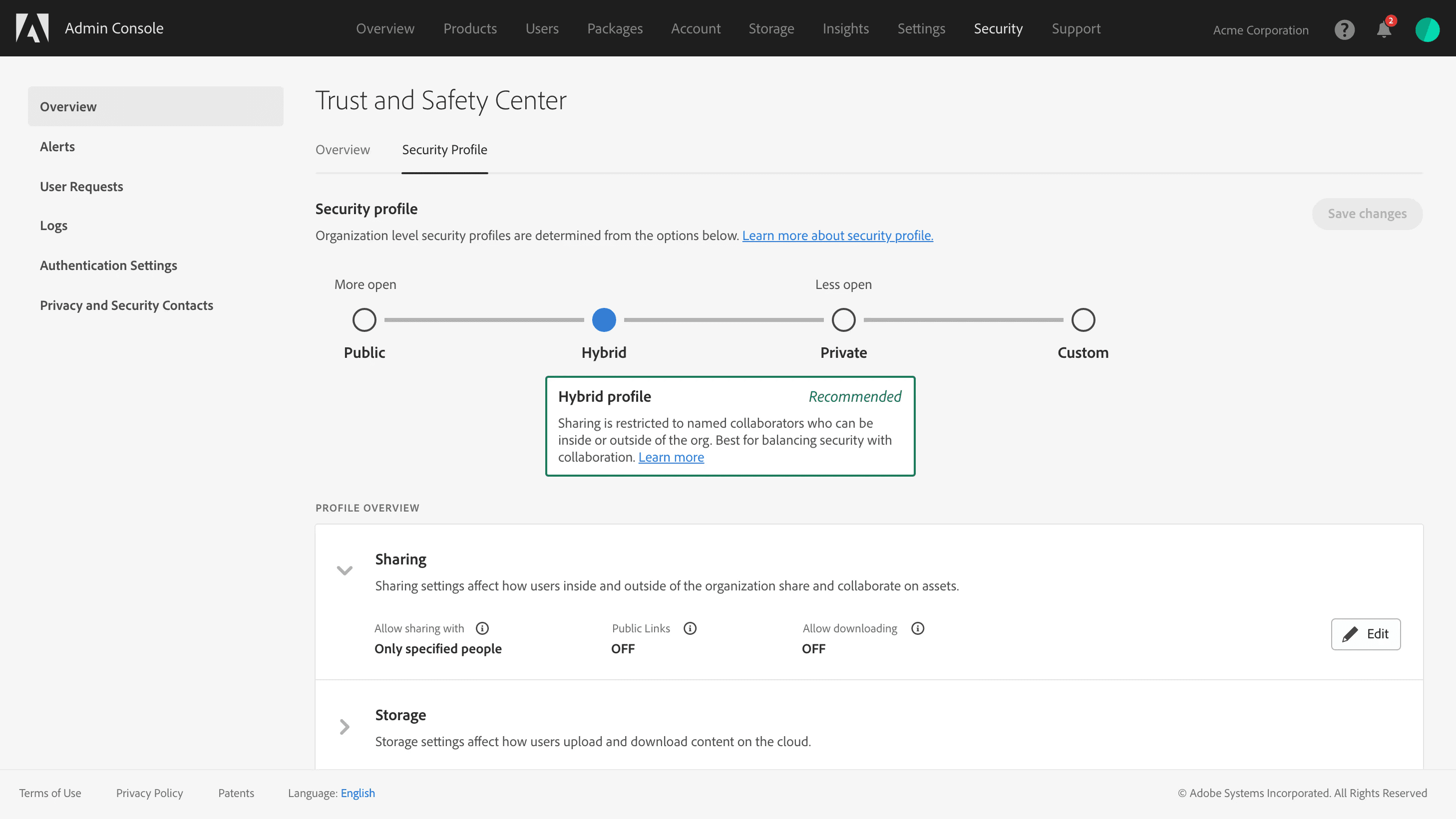The height and width of the screenshot is (819, 1456).
Task: Collapse the Sharing section chevron
Action: pos(344,570)
